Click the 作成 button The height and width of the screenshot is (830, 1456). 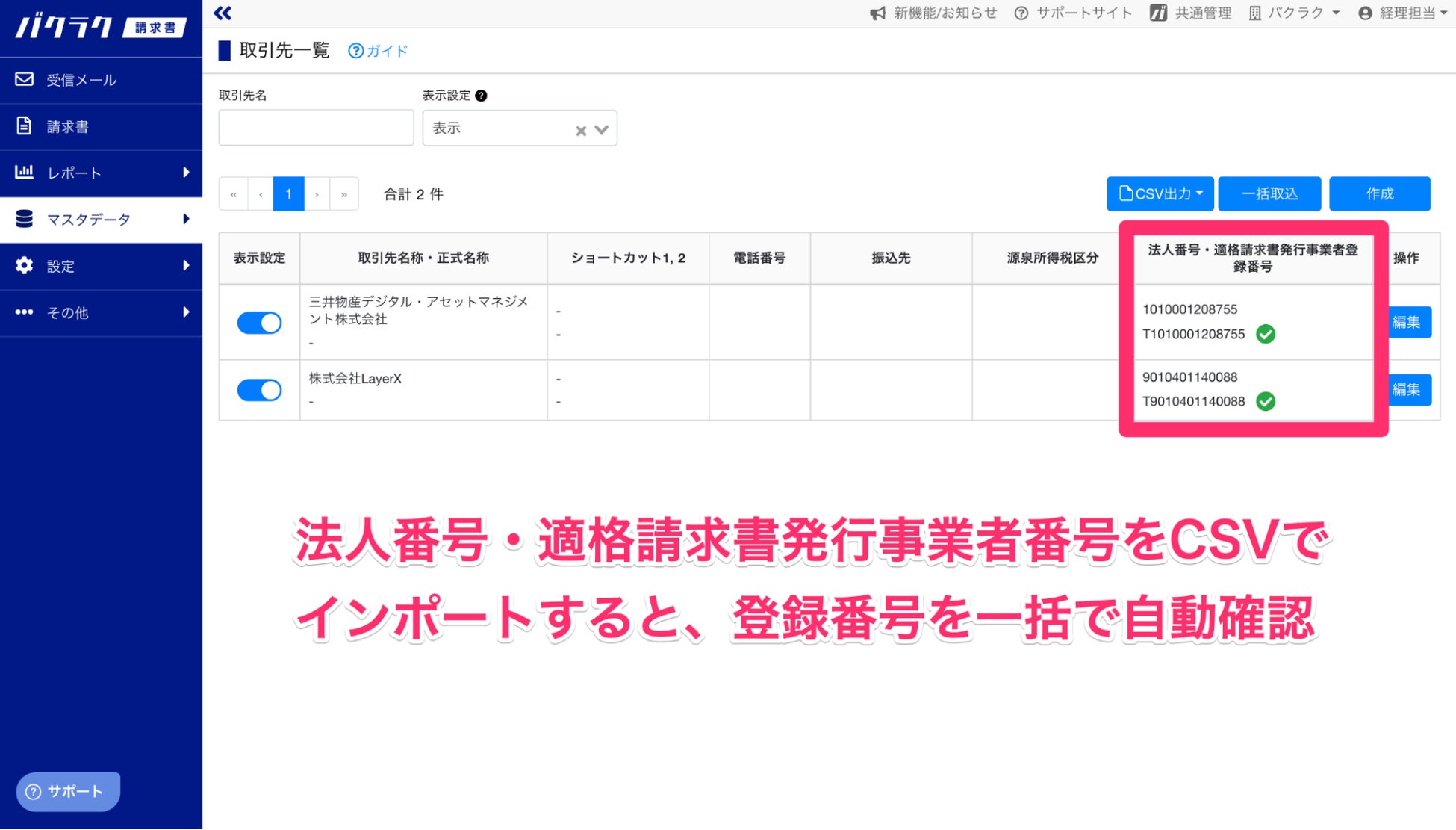click(1379, 194)
